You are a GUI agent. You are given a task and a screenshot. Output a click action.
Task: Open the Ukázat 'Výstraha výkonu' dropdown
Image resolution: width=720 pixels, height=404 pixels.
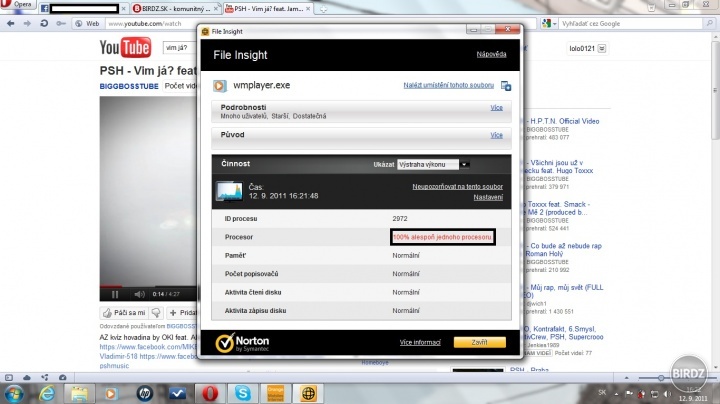433,164
